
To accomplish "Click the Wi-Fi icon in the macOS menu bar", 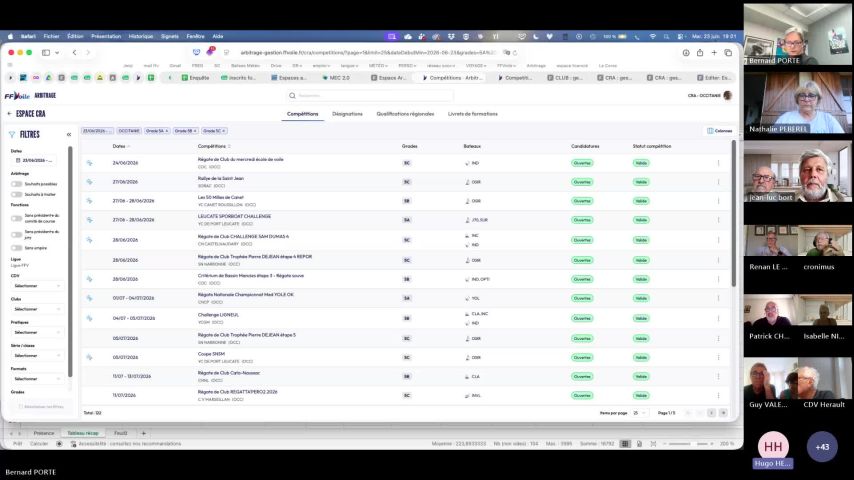I will [x=652, y=37].
